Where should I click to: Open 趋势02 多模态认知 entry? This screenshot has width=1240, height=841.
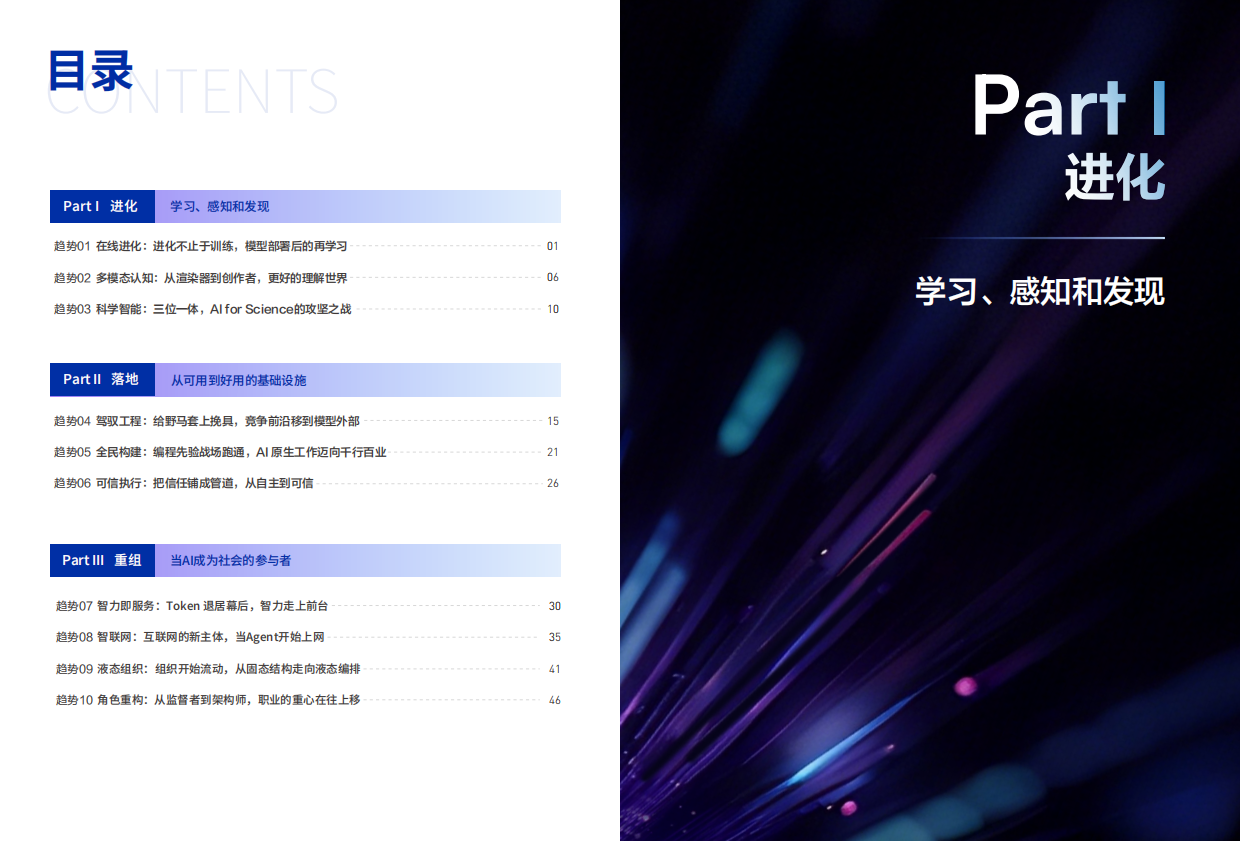[x=200, y=277]
